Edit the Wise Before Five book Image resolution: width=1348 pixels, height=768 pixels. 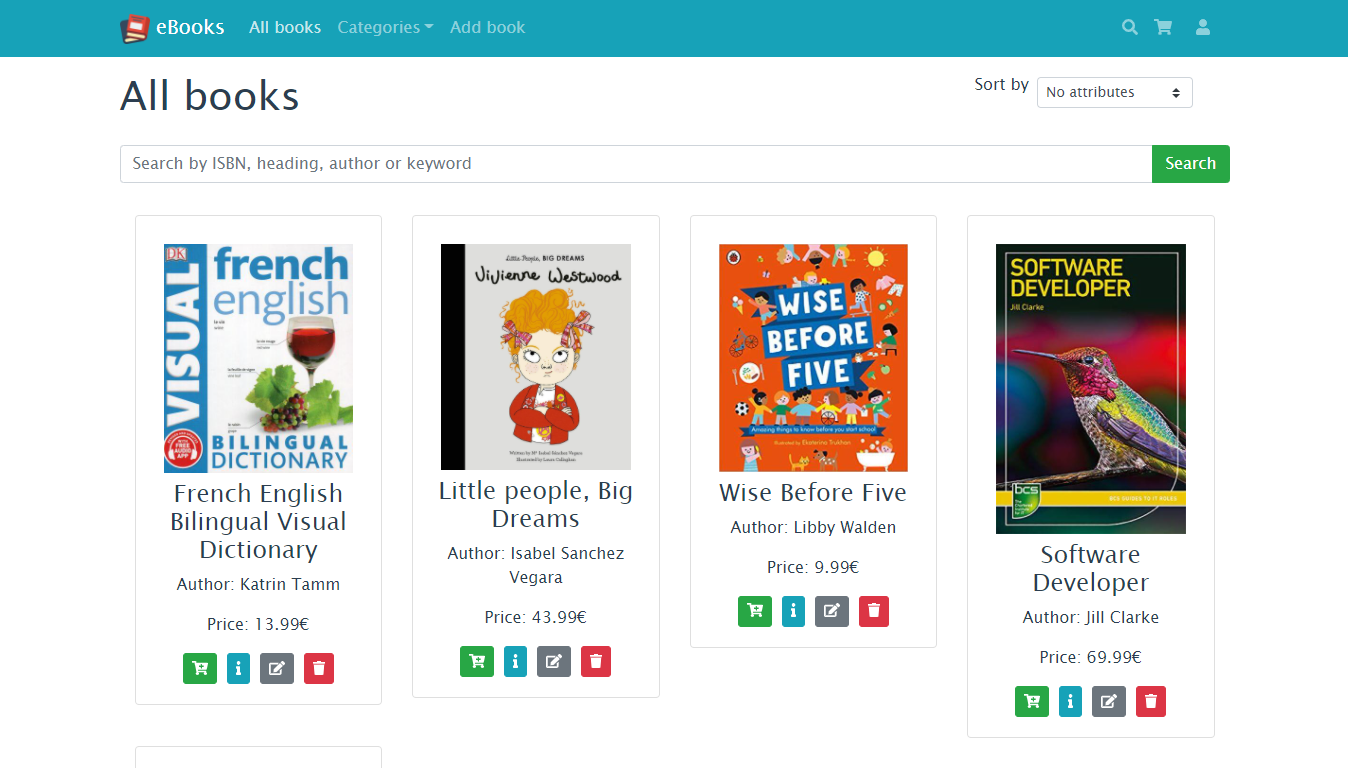click(x=832, y=611)
